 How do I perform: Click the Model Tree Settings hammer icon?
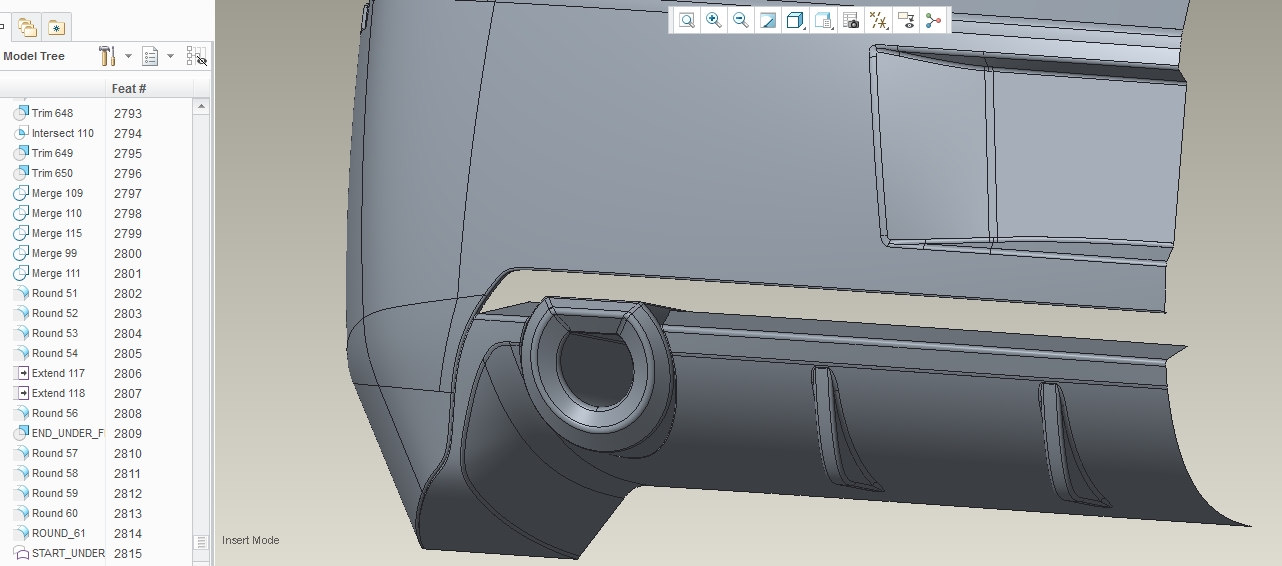tap(108, 56)
